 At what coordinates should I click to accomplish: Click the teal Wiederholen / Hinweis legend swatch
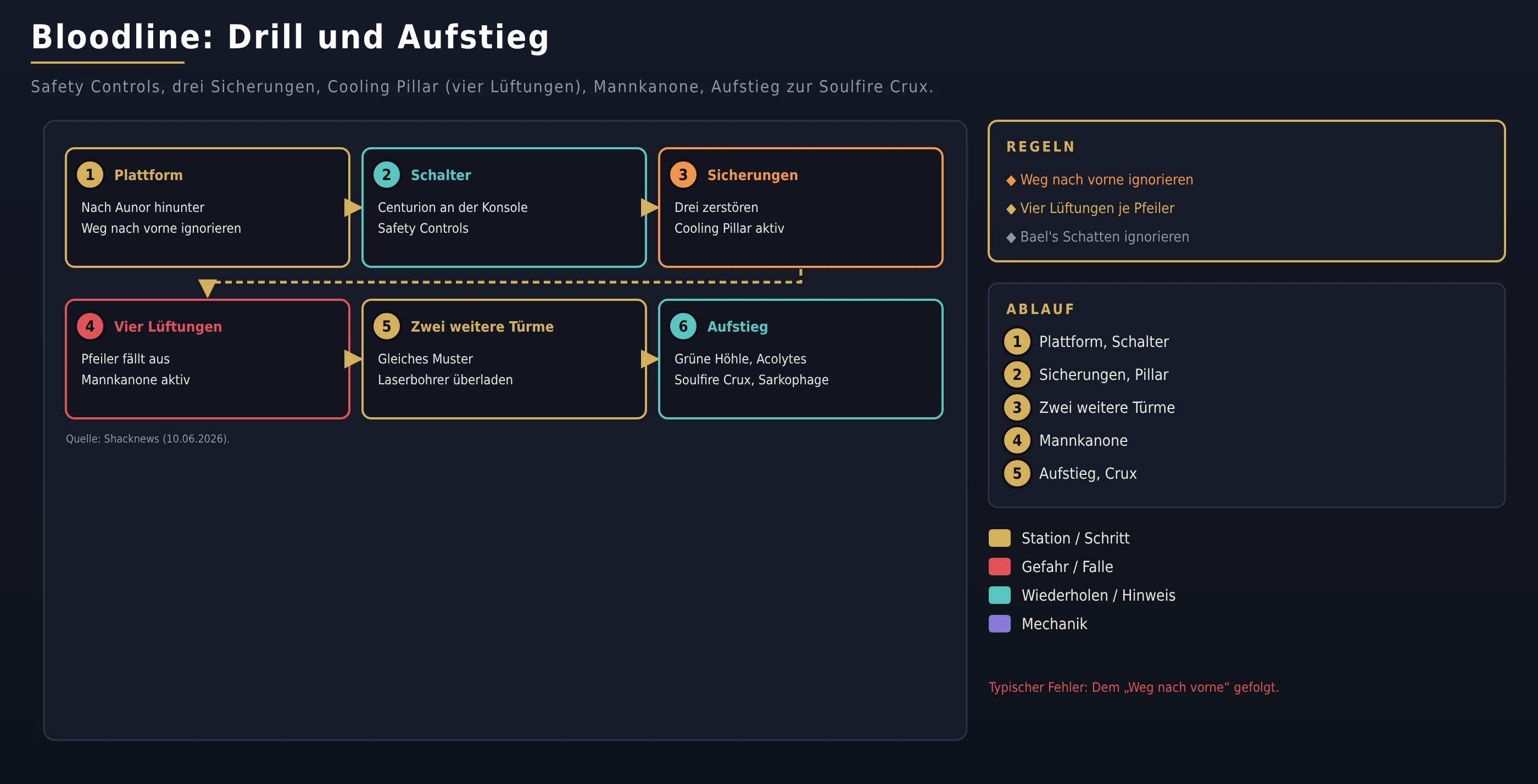click(1000, 596)
